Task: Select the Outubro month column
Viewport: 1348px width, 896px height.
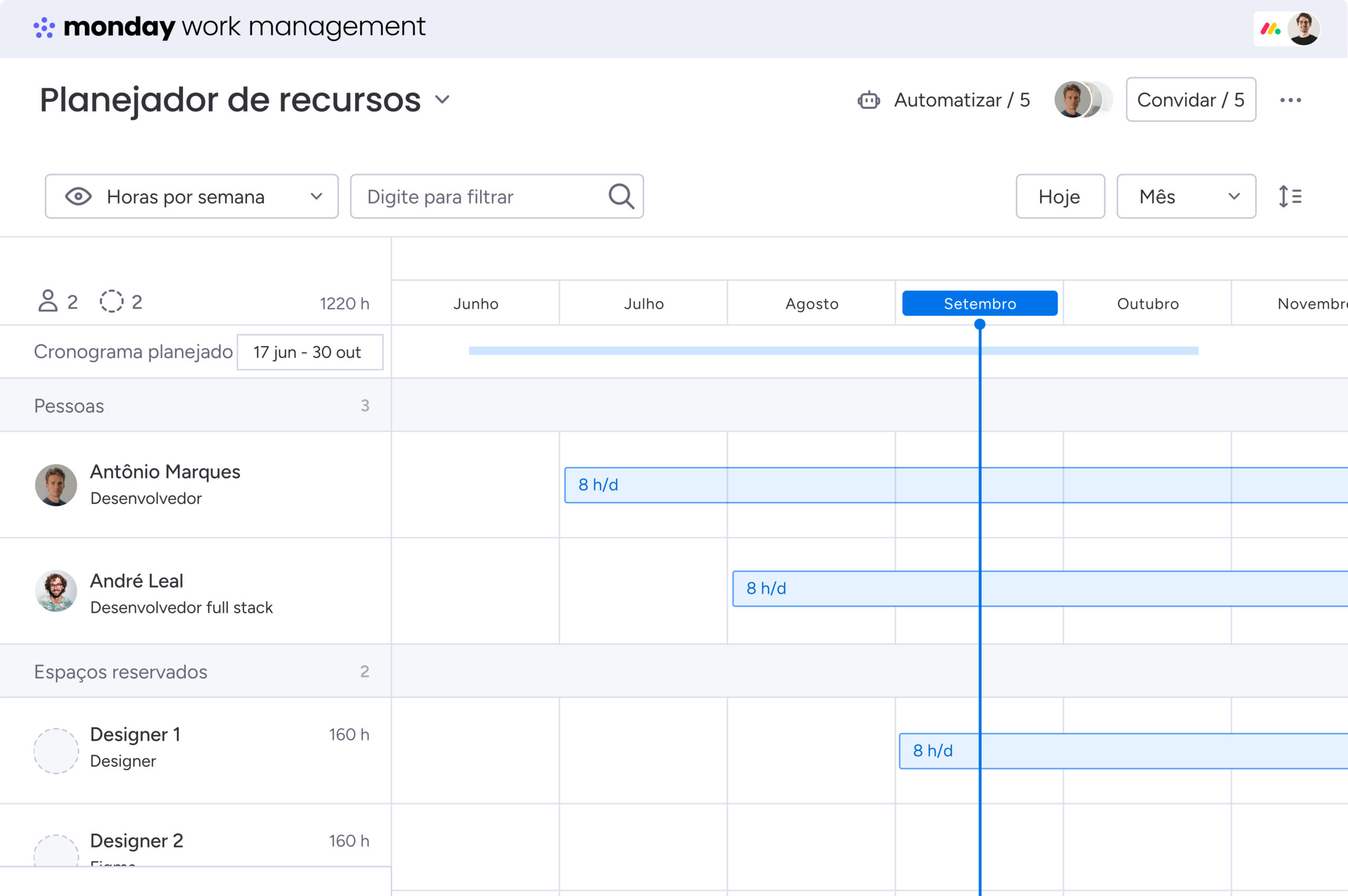Action: 1147,303
